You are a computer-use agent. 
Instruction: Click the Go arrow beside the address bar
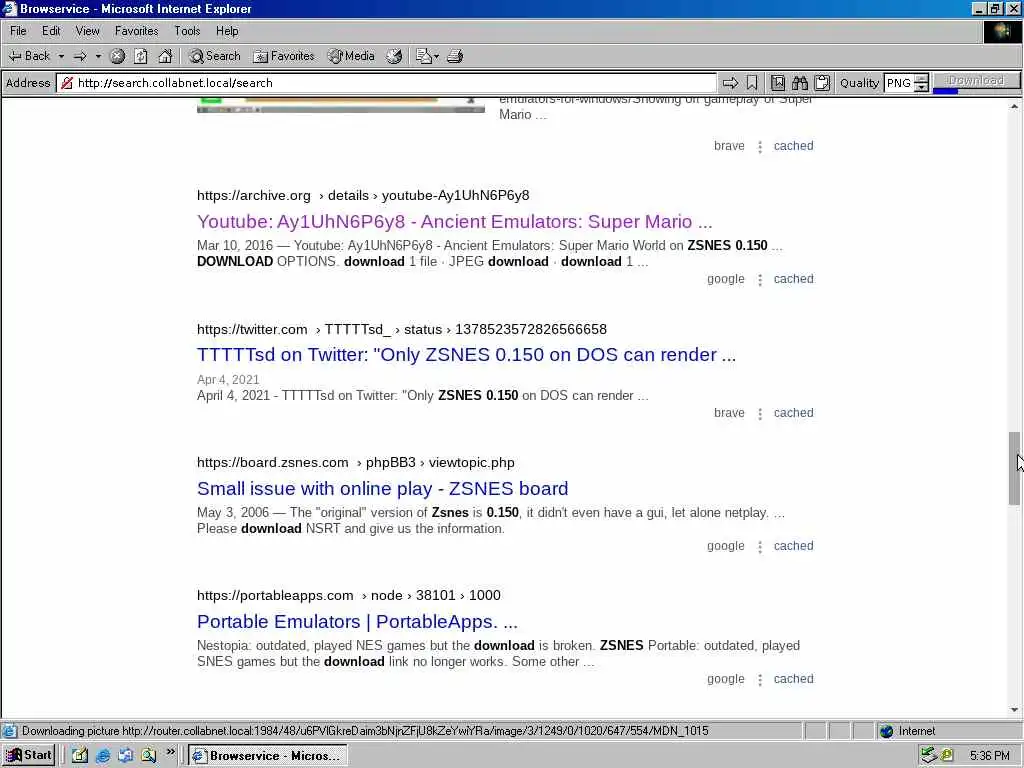pos(730,83)
